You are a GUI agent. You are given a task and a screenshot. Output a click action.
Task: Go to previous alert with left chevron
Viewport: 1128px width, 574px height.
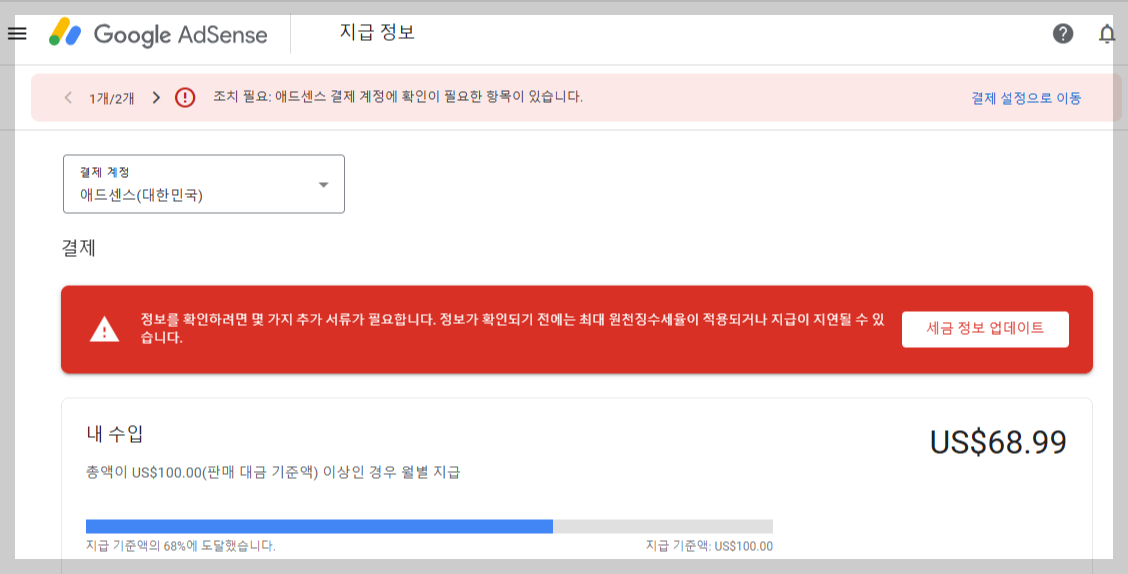[68, 98]
